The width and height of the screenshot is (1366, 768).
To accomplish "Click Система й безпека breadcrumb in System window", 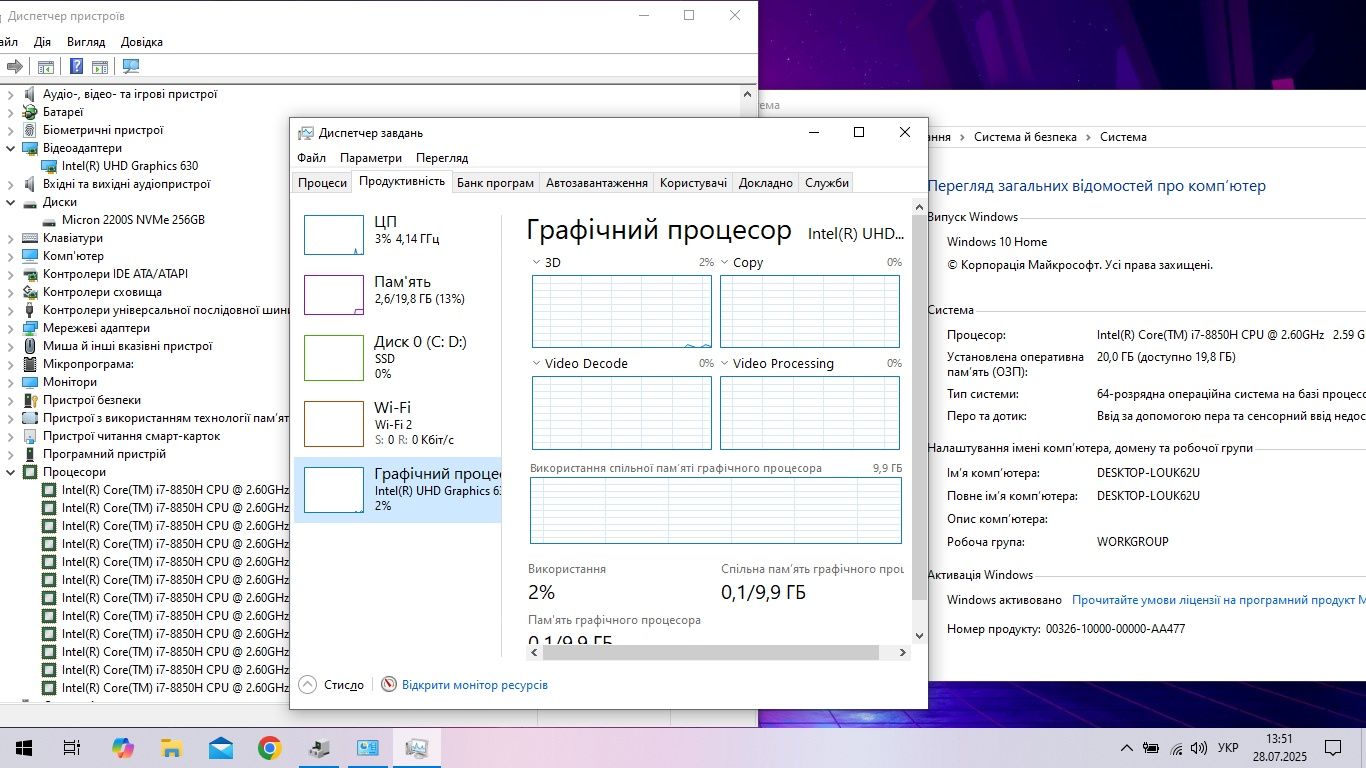I will [1025, 137].
